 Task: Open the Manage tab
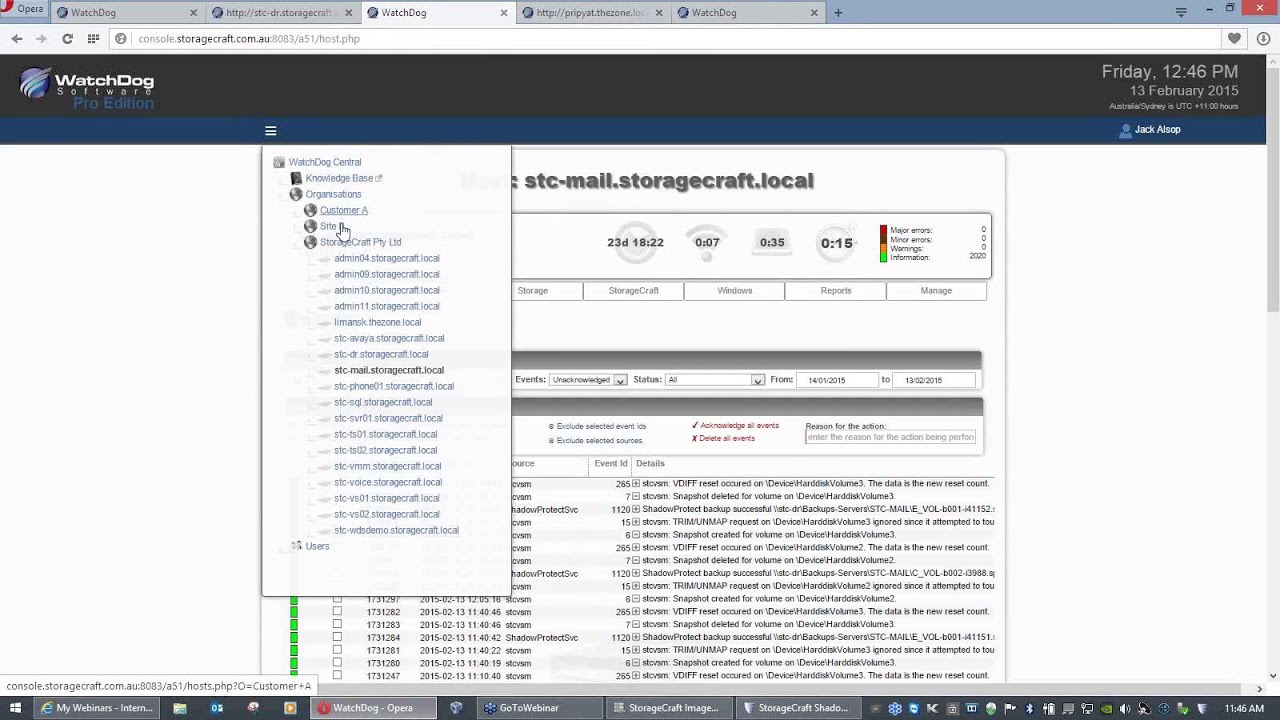click(936, 291)
